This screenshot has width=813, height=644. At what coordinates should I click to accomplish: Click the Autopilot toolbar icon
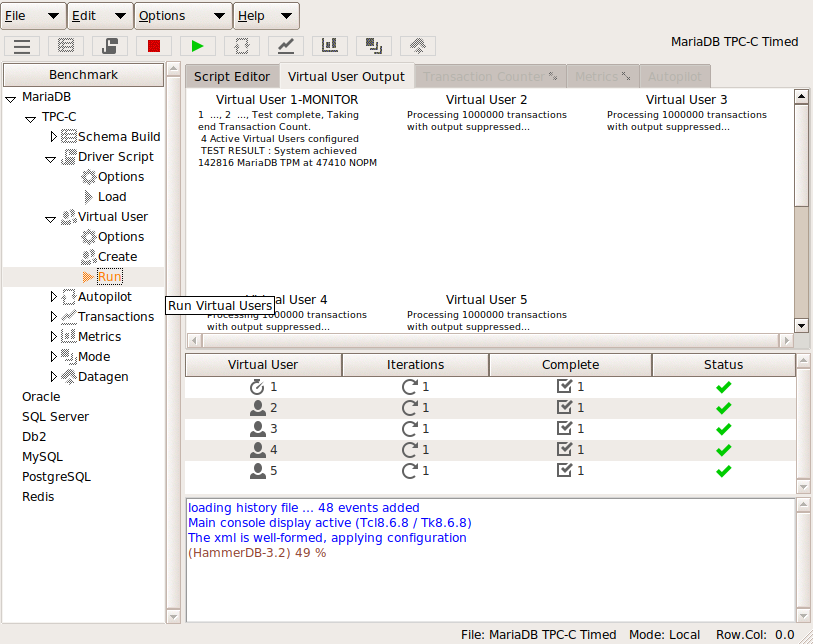[242, 46]
